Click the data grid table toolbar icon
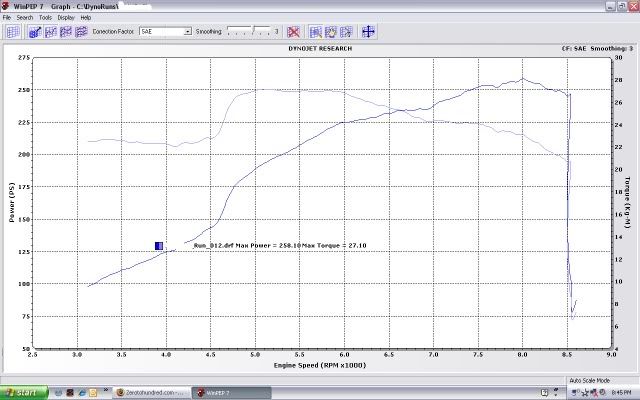Screen dimensions: 640x400 (13, 32)
